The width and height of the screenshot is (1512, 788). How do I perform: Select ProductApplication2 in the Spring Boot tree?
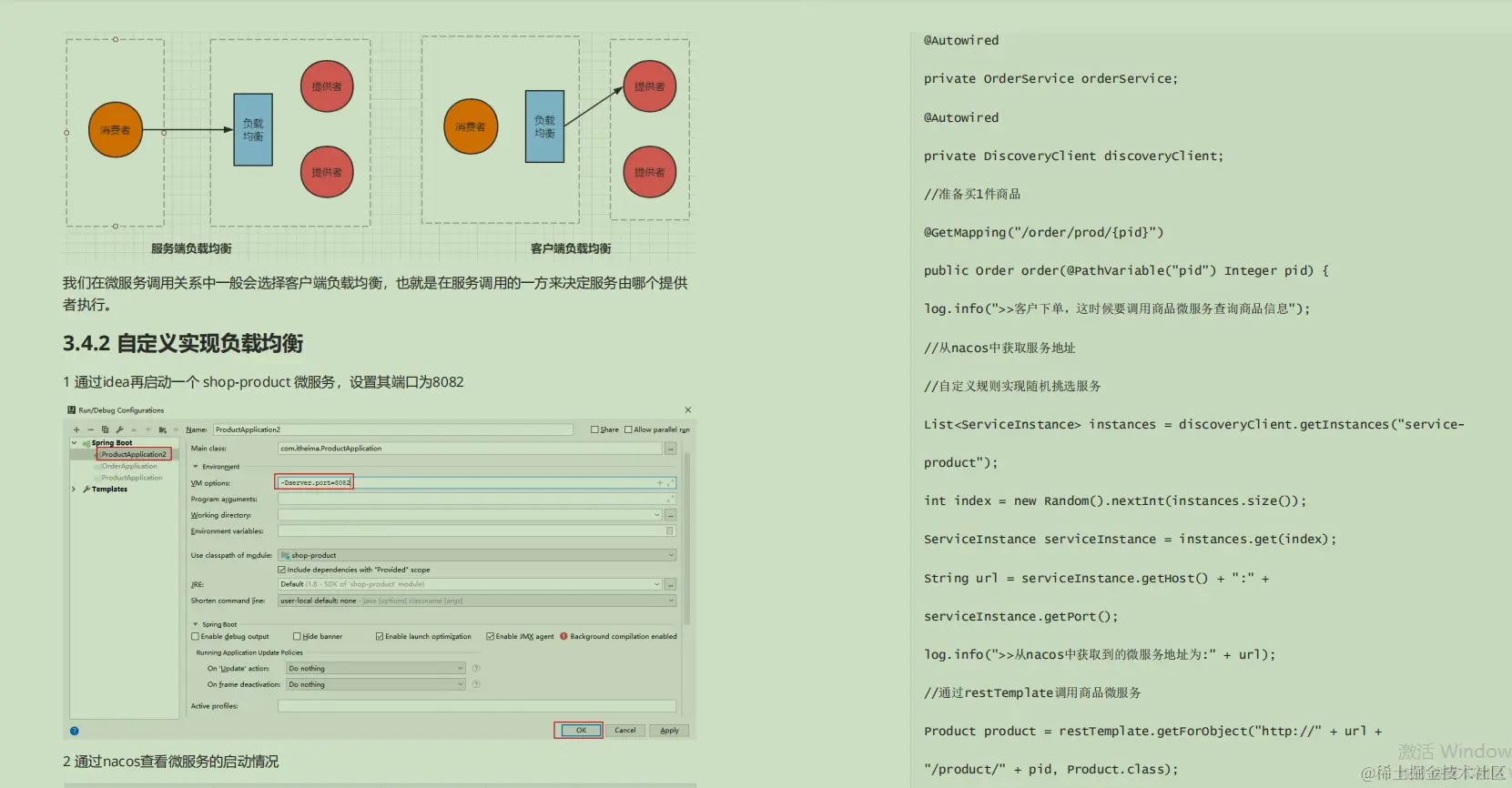134,454
